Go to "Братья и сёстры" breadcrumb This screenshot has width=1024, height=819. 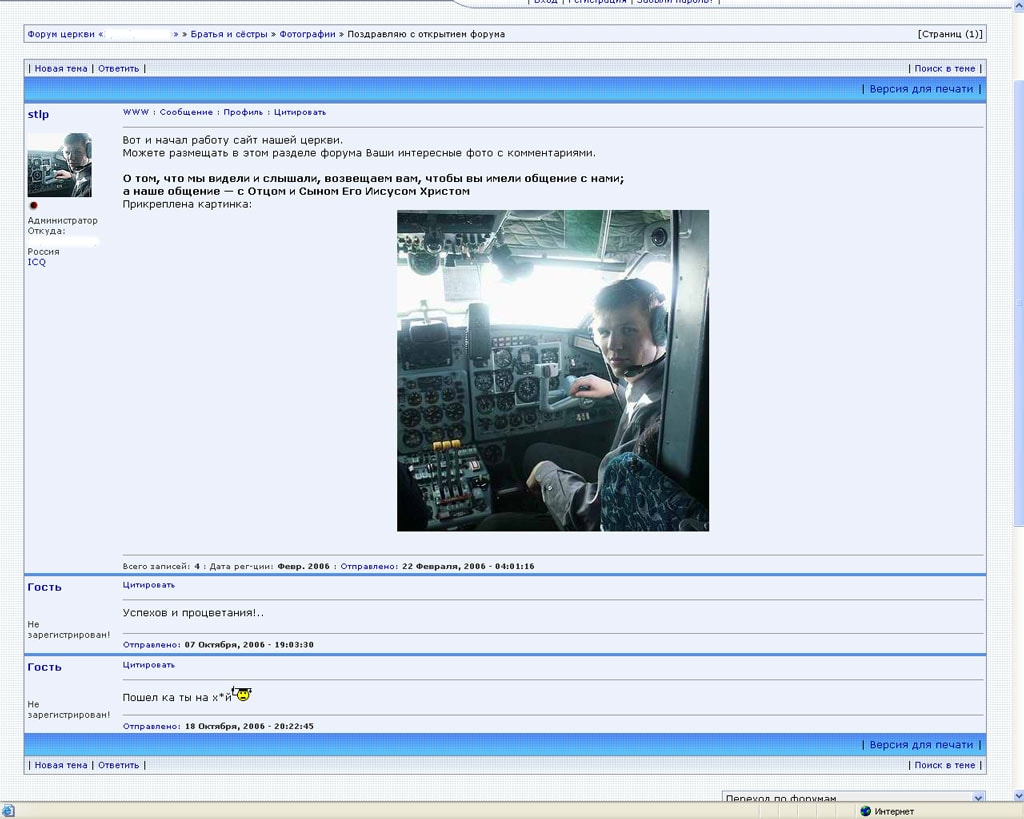[x=229, y=34]
